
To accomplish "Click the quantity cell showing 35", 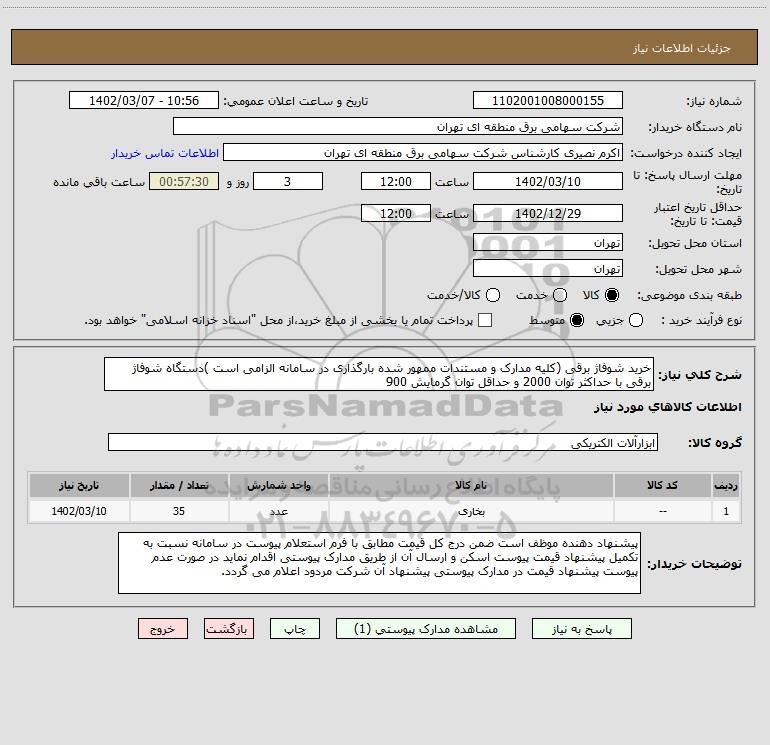I will pyautogui.click(x=179, y=511).
